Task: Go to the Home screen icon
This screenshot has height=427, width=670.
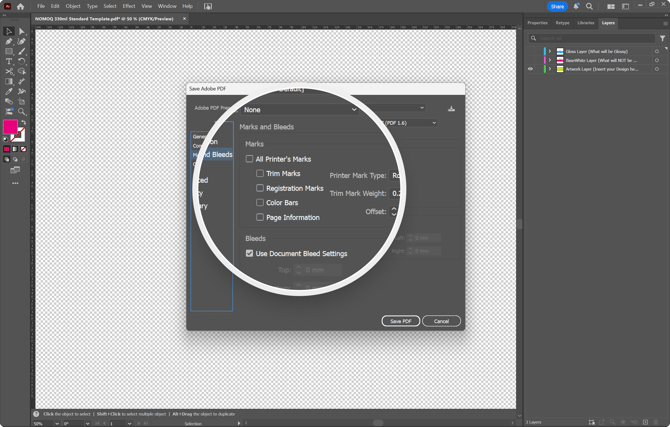Action: pos(20,6)
